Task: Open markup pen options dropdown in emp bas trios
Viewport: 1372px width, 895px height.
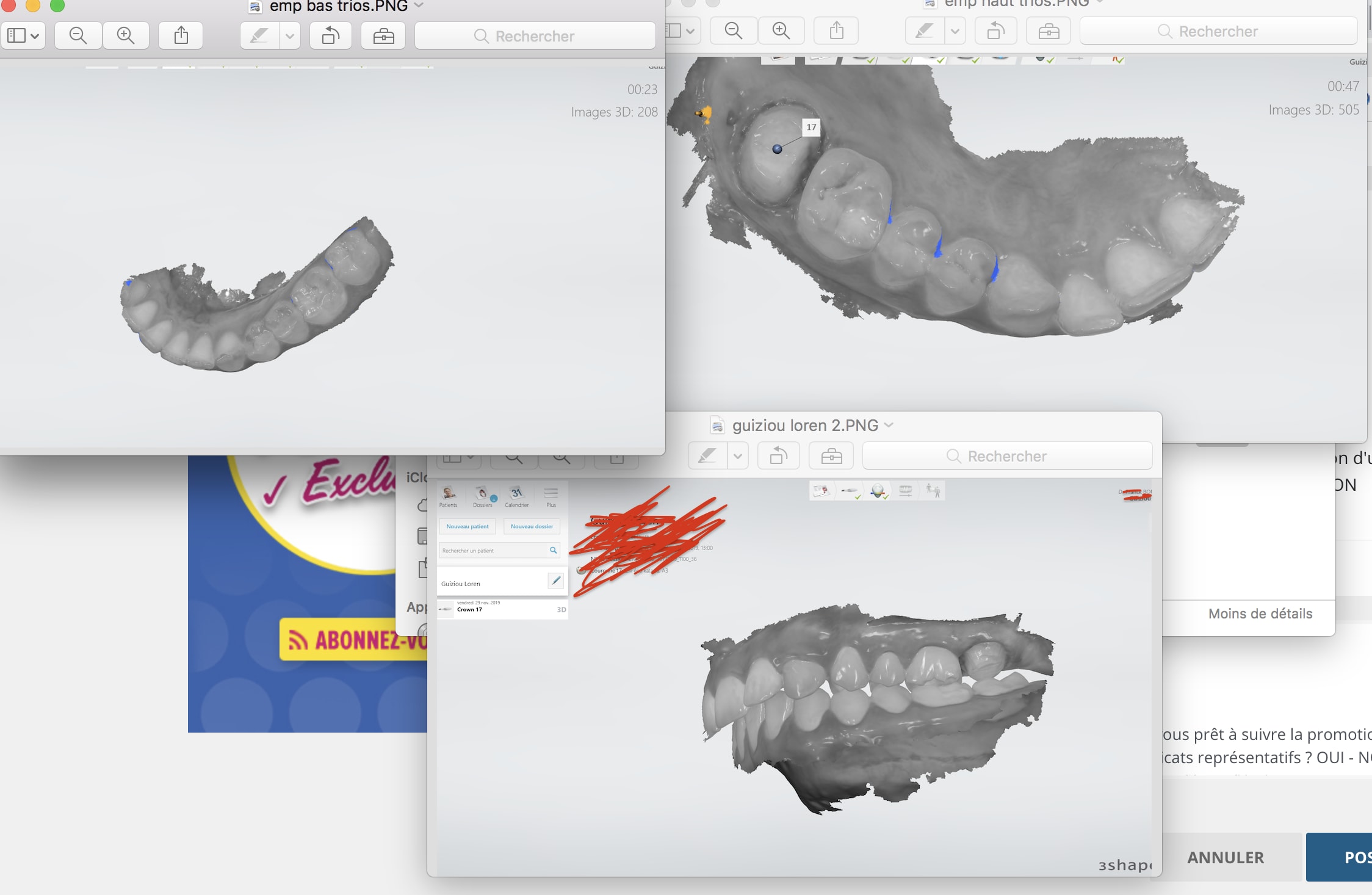Action: click(290, 35)
